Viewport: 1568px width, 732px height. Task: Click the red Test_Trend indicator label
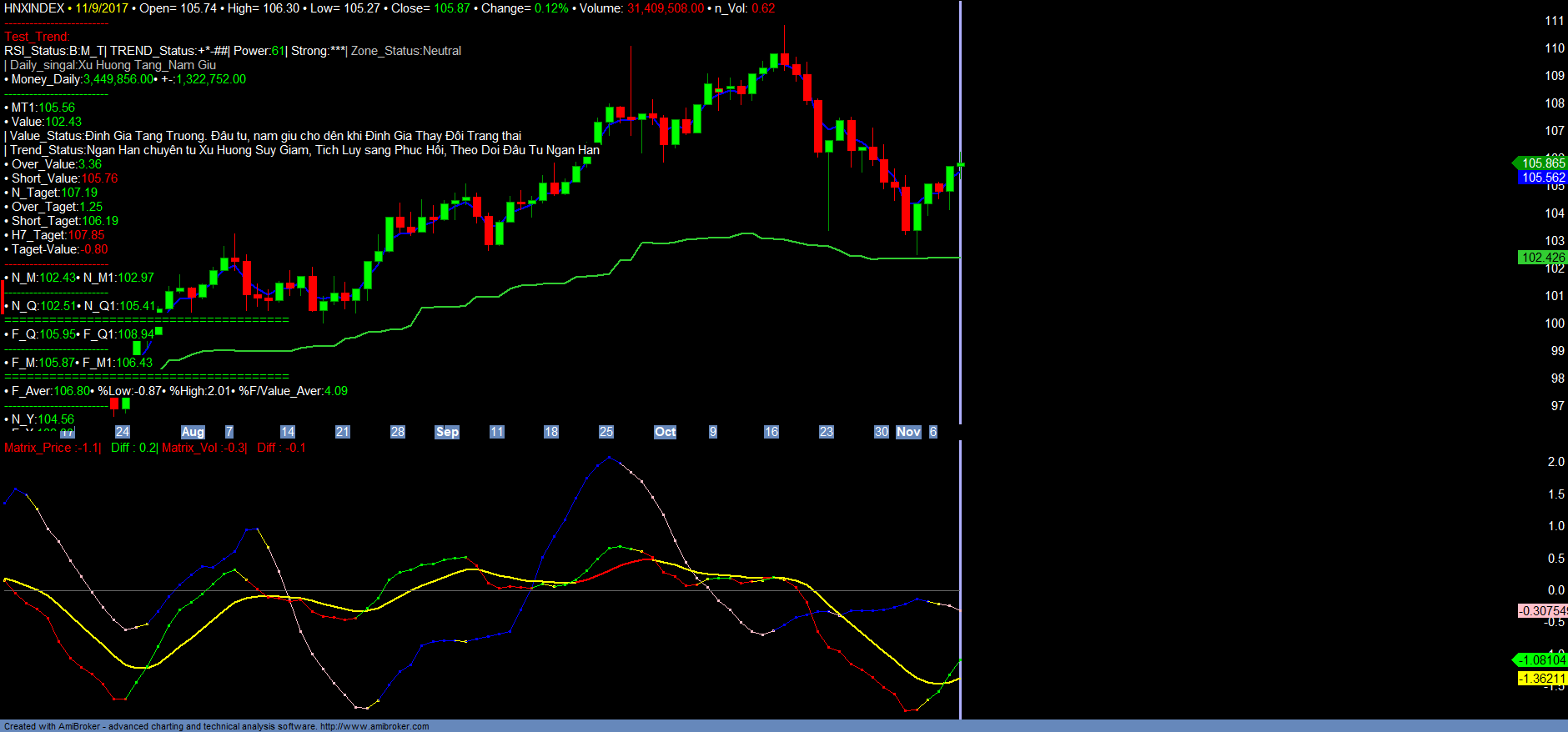coord(37,37)
